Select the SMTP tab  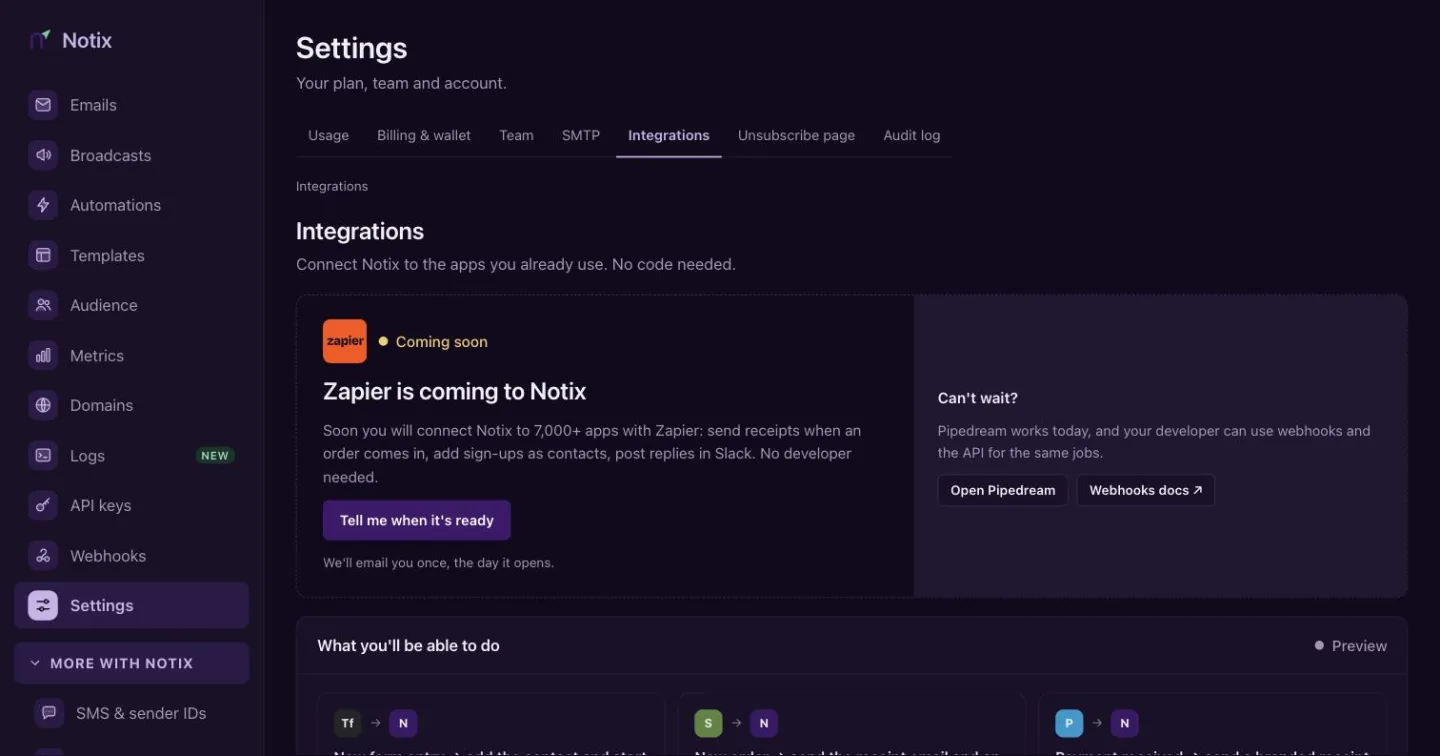coord(581,135)
